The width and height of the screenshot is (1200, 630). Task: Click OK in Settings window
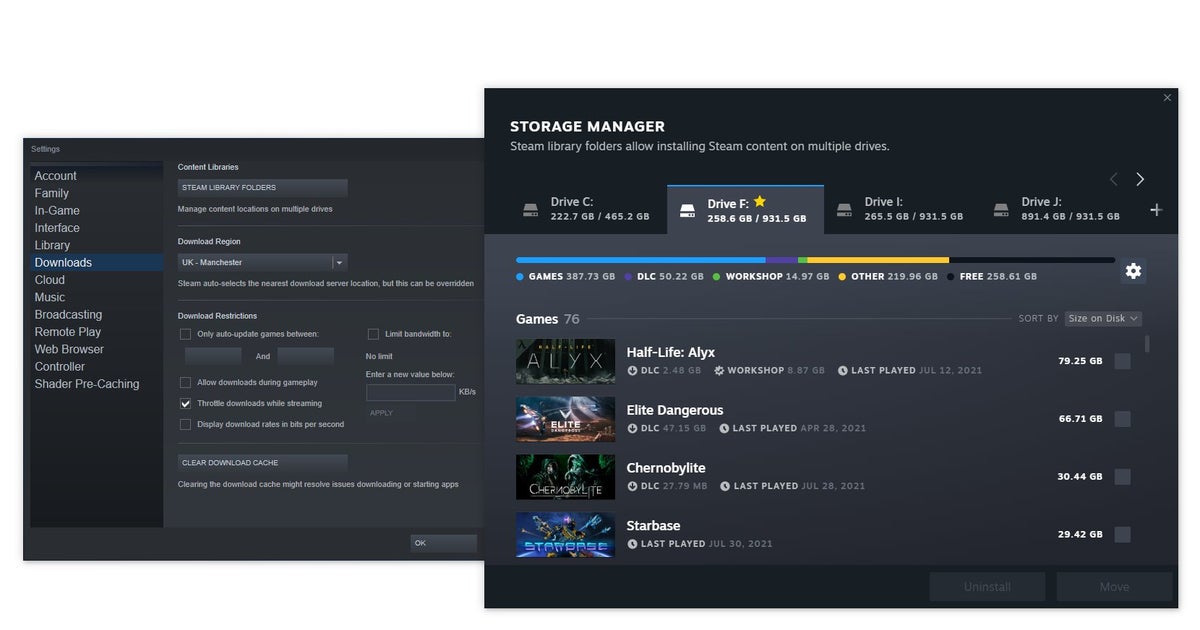click(x=444, y=543)
